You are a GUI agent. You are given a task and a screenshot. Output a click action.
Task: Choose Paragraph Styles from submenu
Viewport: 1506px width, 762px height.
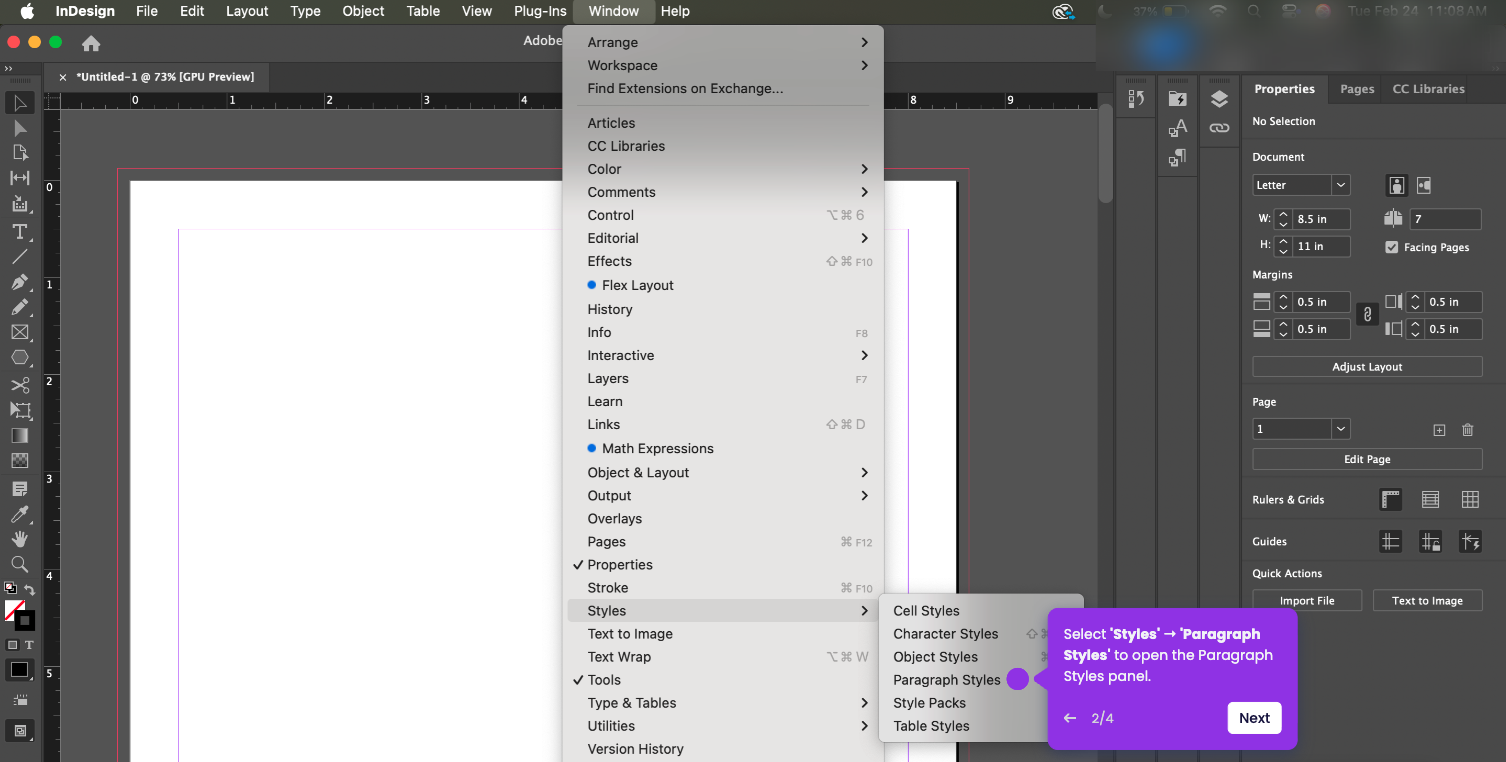[947, 680]
